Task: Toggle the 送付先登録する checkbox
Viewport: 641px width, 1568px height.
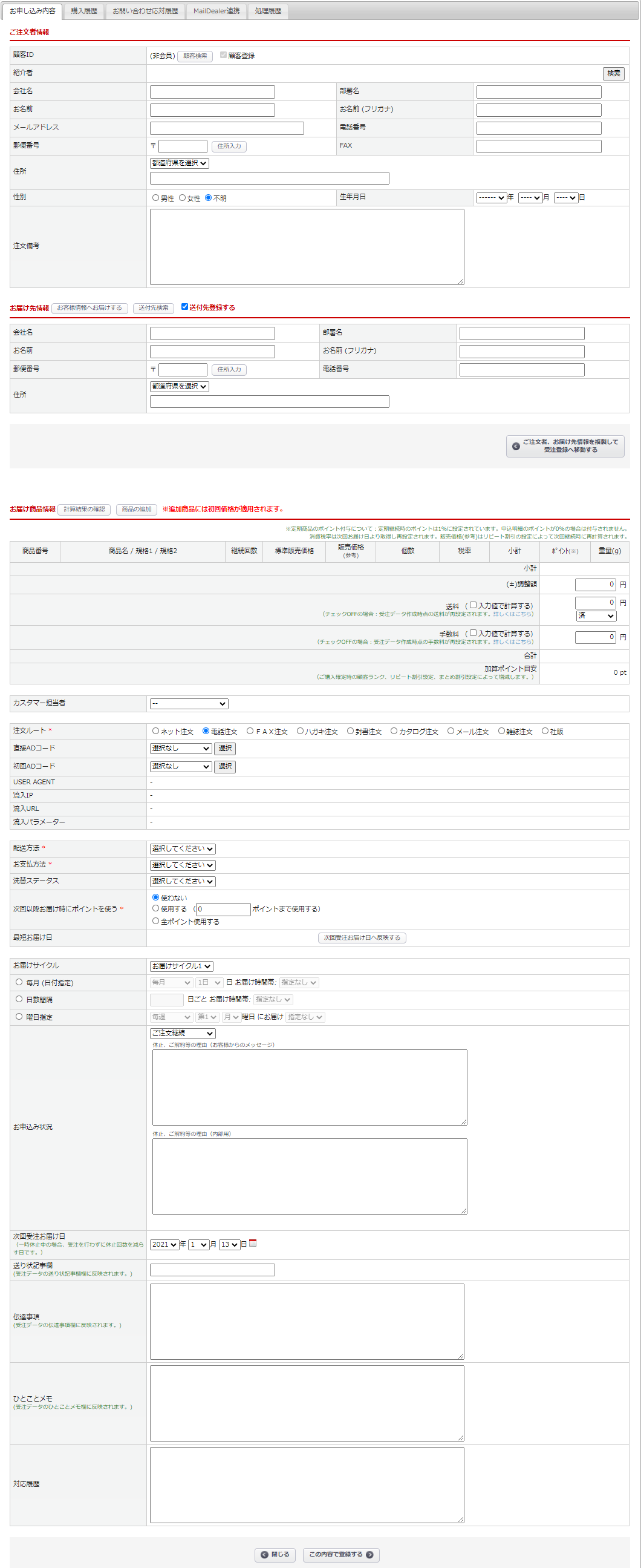Action: [x=185, y=307]
